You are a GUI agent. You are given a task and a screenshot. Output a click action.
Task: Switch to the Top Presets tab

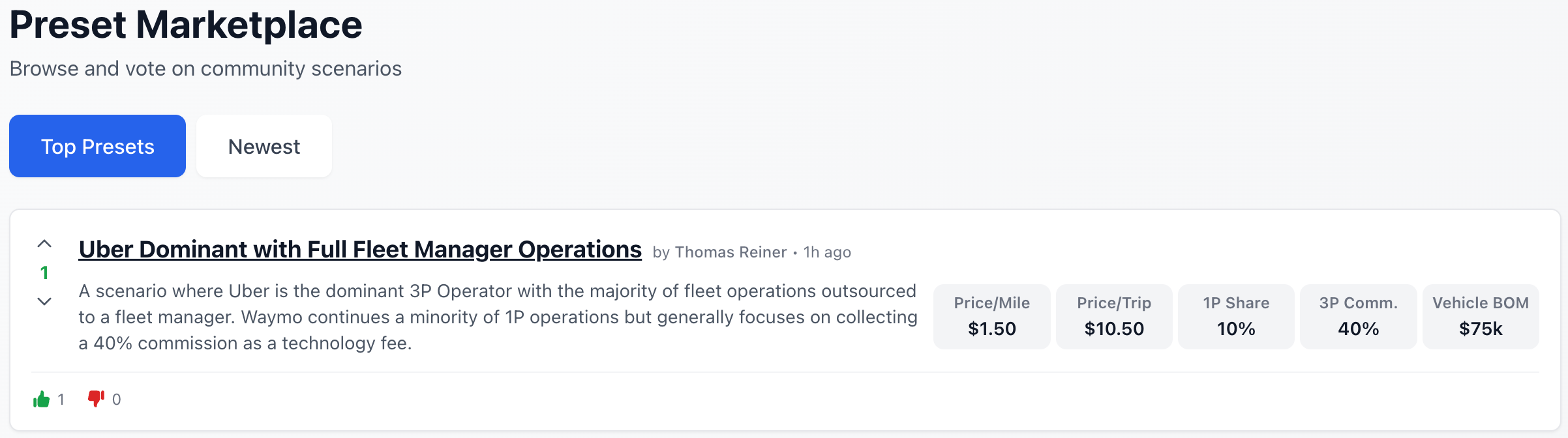(97, 146)
